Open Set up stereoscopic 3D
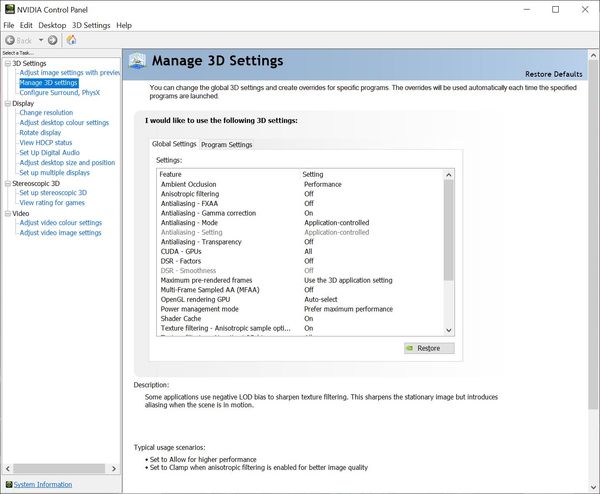600x494 pixels. (53, 192)
